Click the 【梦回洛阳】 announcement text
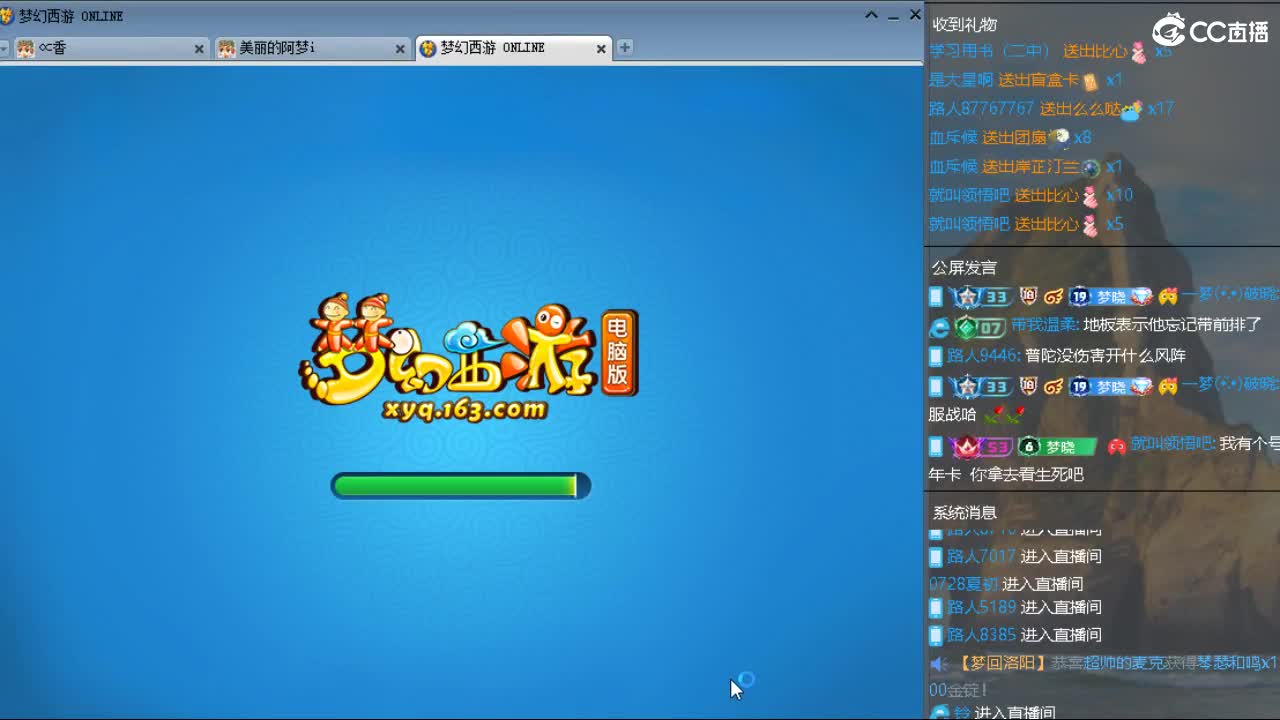 click(1003, 663)
